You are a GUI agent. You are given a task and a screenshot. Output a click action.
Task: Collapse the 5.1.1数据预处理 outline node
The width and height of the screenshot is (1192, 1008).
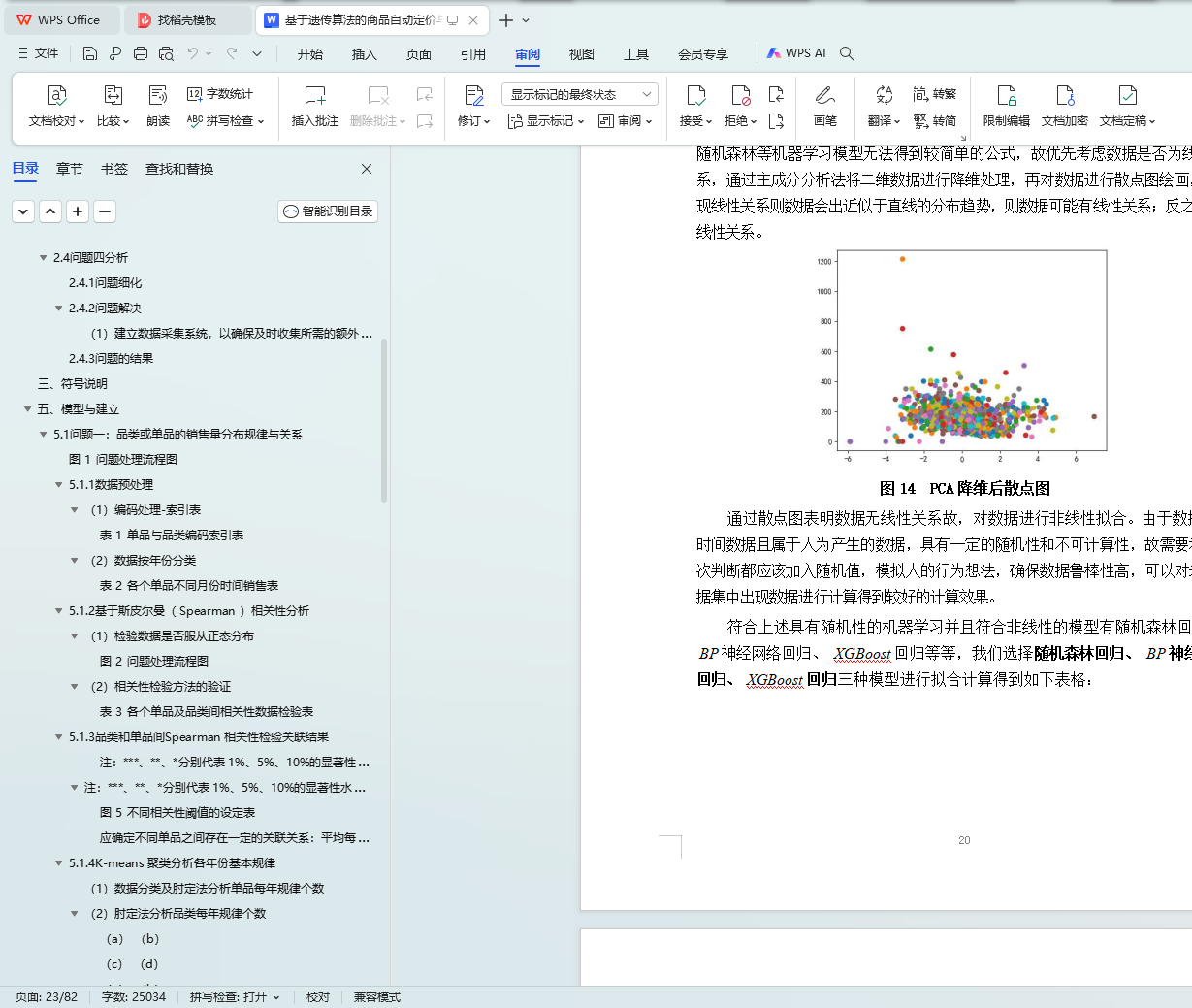58,484
